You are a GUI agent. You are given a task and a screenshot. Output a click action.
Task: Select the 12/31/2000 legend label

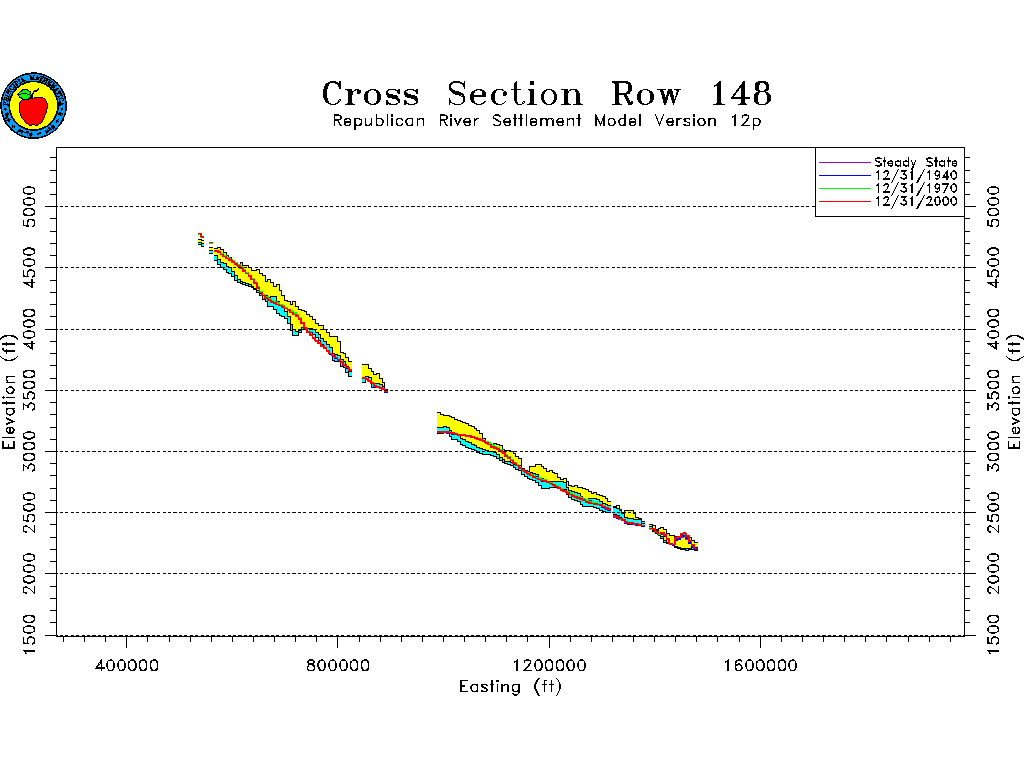coord(915,202)
